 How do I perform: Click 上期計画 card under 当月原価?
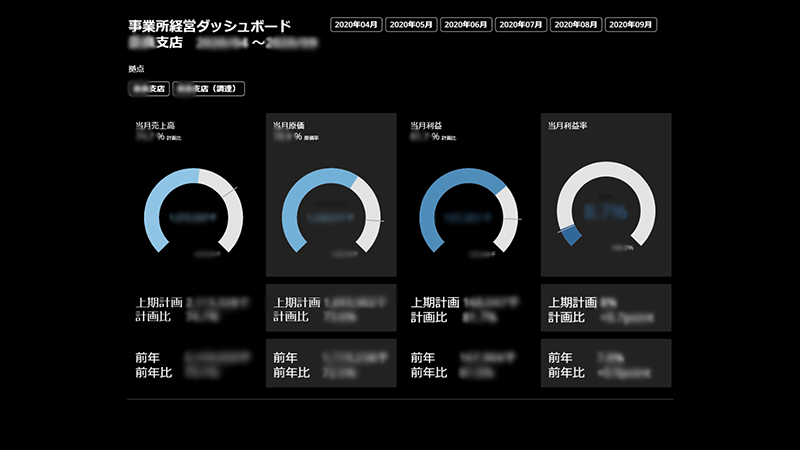pos(331,308)
